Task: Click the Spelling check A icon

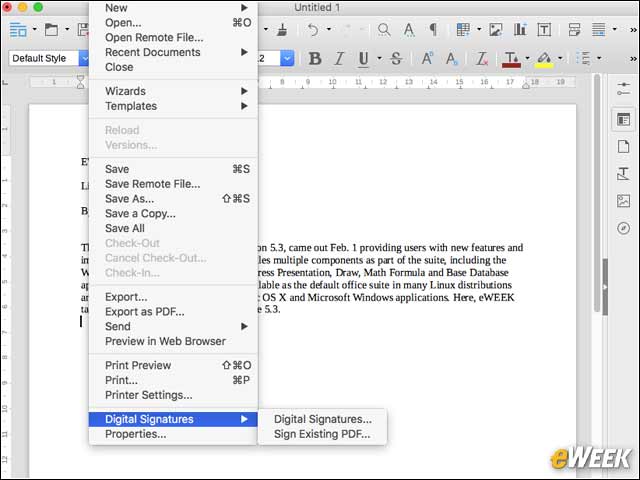Action: pos(409,30)
